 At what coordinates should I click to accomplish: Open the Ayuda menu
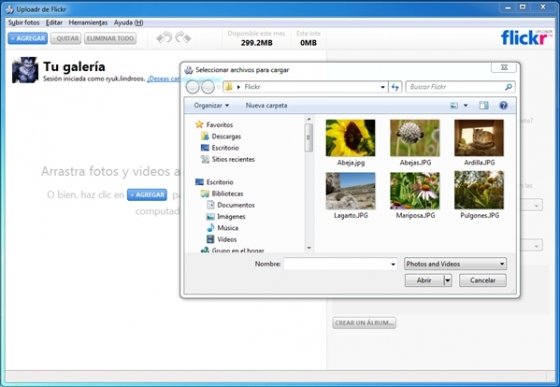(129, 22)
